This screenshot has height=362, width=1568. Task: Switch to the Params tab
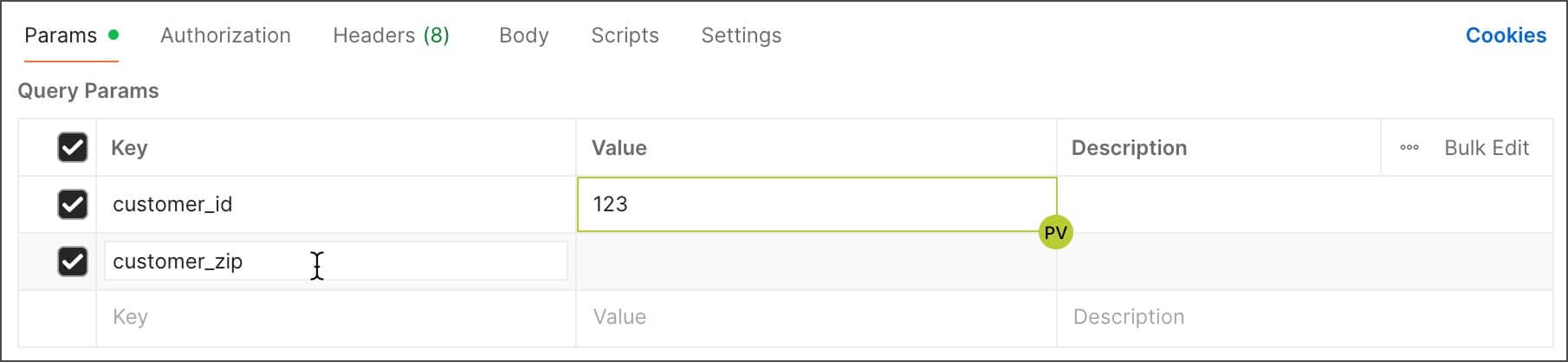(x=61, y=36)
